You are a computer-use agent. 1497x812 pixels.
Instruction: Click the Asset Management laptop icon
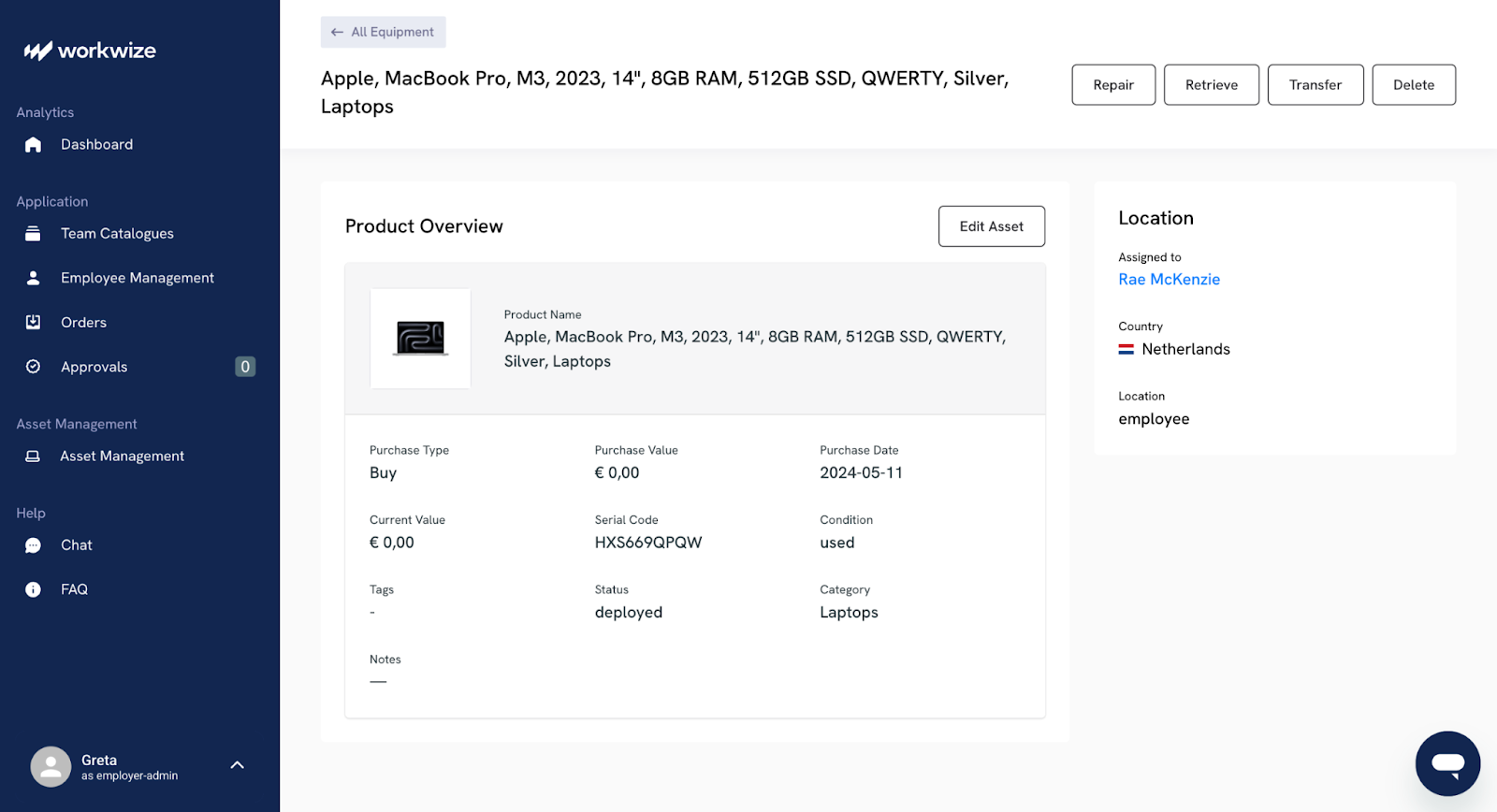coord(33,457)
